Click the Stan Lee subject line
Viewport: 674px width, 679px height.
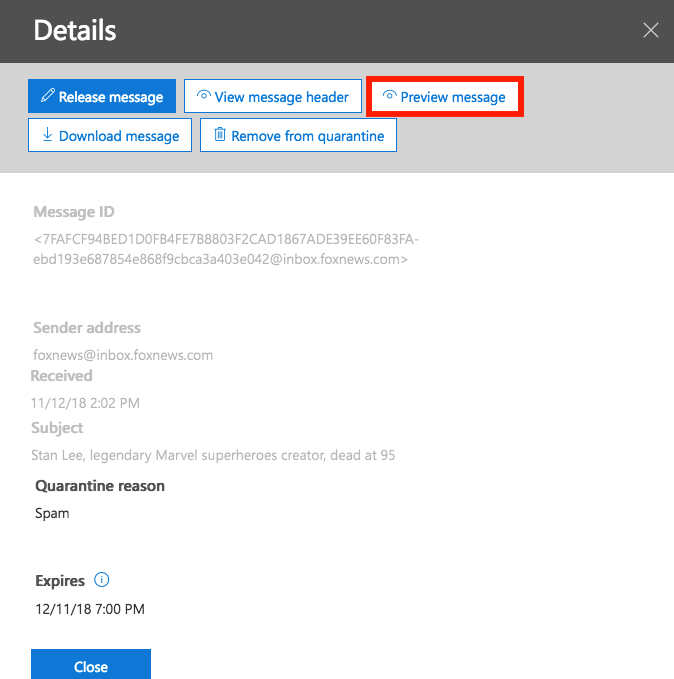tap(214, 455)
